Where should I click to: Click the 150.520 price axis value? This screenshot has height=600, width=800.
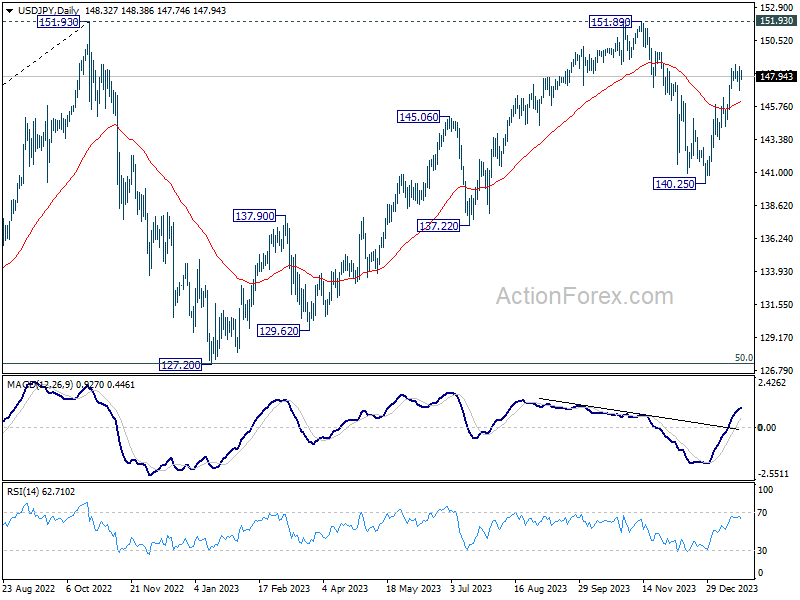point(776,41)
